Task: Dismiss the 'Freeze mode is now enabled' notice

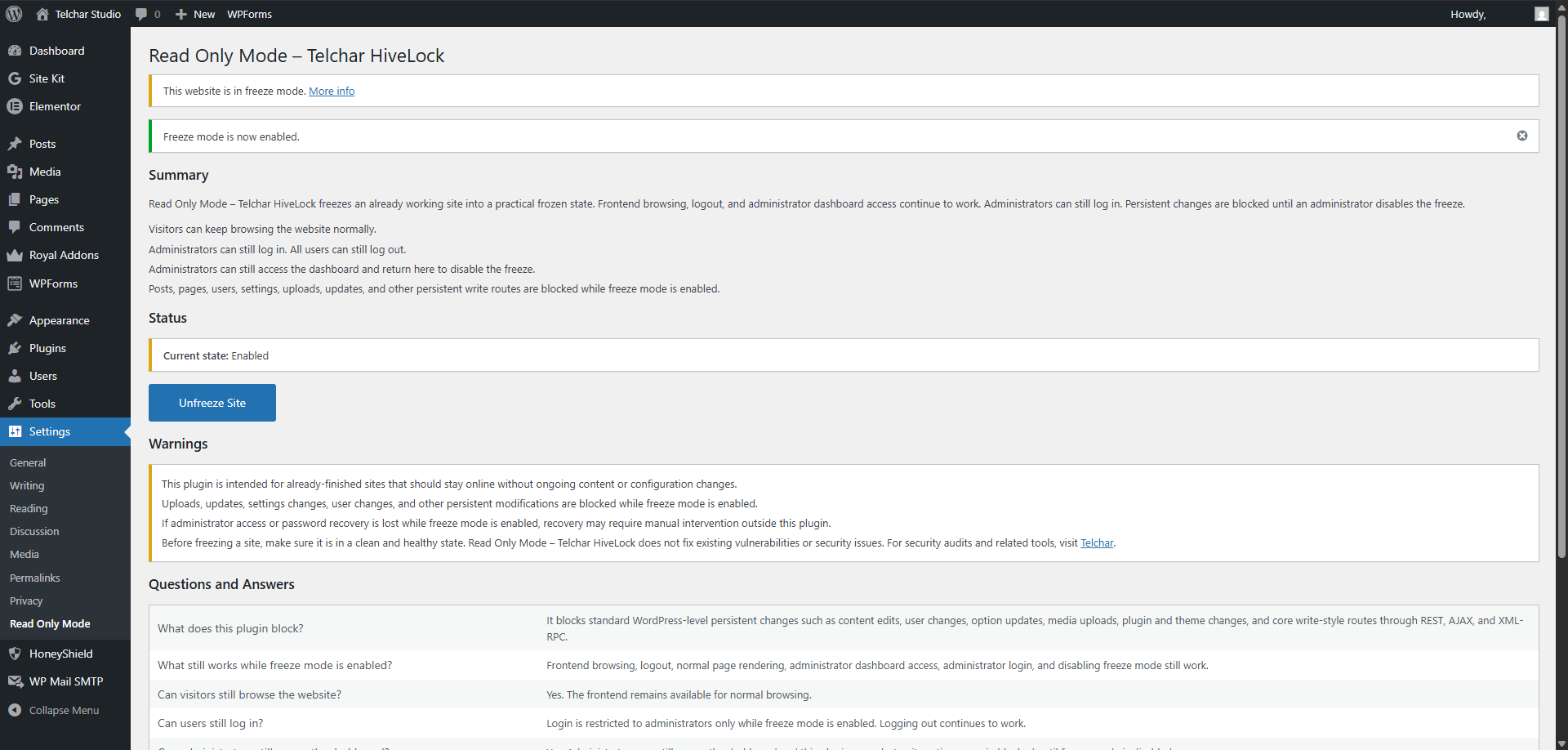Action: tap(1522, 136)
